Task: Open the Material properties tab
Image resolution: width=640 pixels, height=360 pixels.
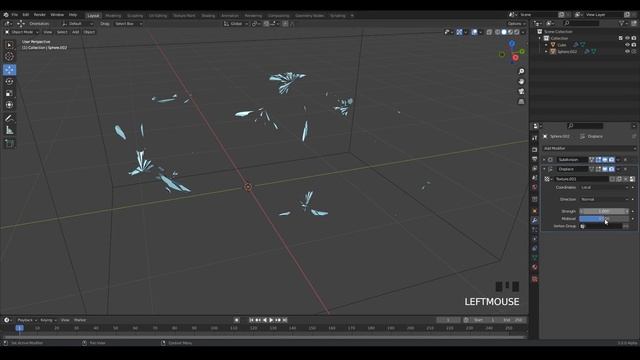Action: pyautogui.click(x=535, y=267)
